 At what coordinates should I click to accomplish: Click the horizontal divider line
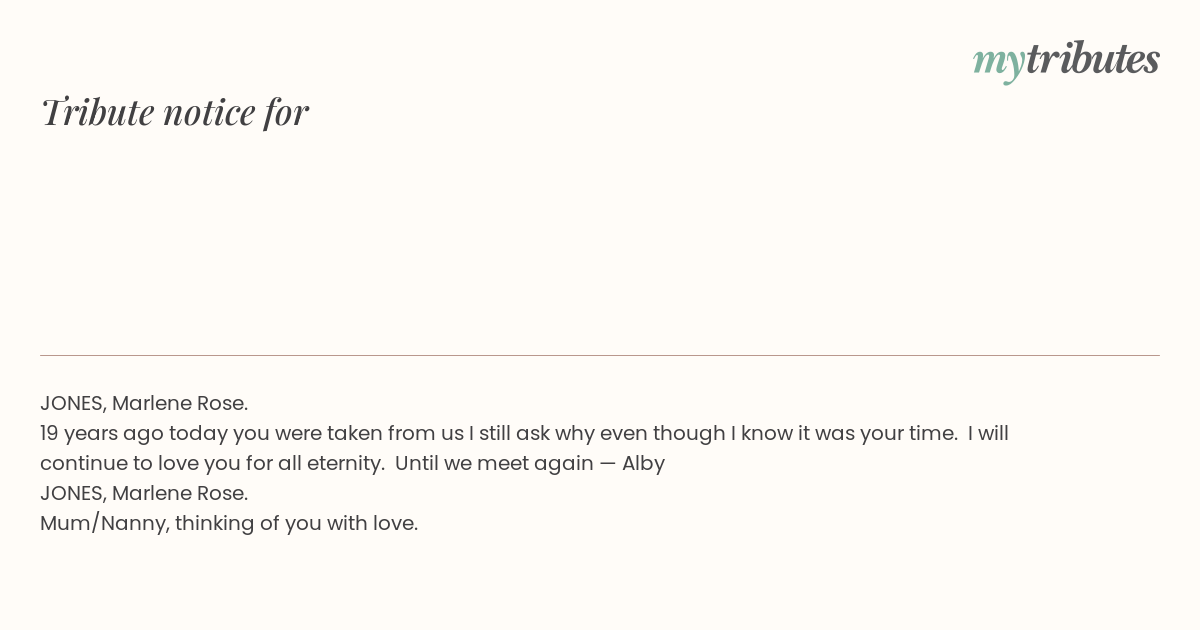click(600, 355)
